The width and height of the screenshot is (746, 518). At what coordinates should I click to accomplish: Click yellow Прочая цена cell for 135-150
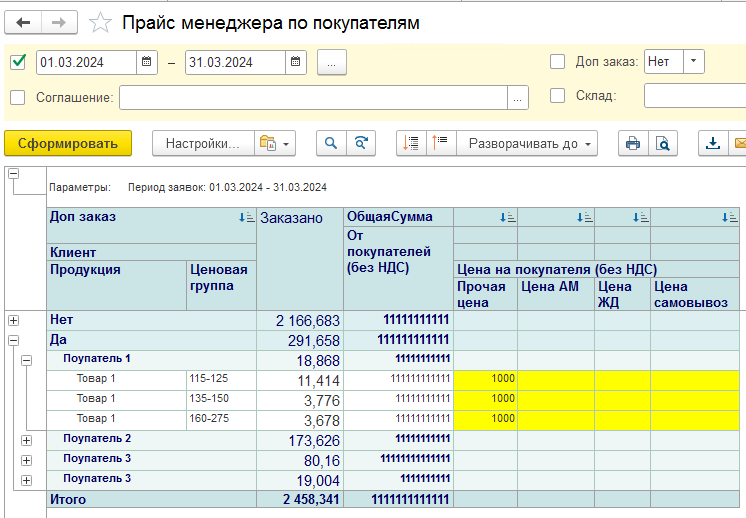pyautogui.click(x=486, y=401)
